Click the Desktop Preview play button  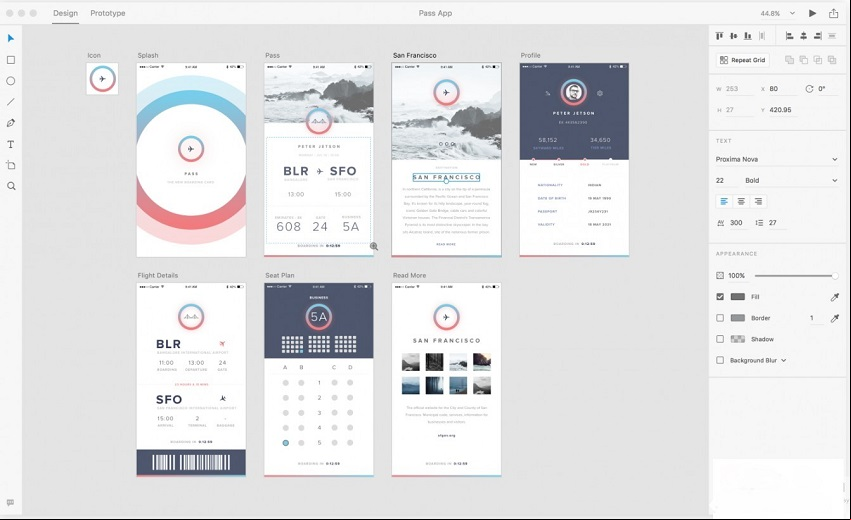point(812,13)
